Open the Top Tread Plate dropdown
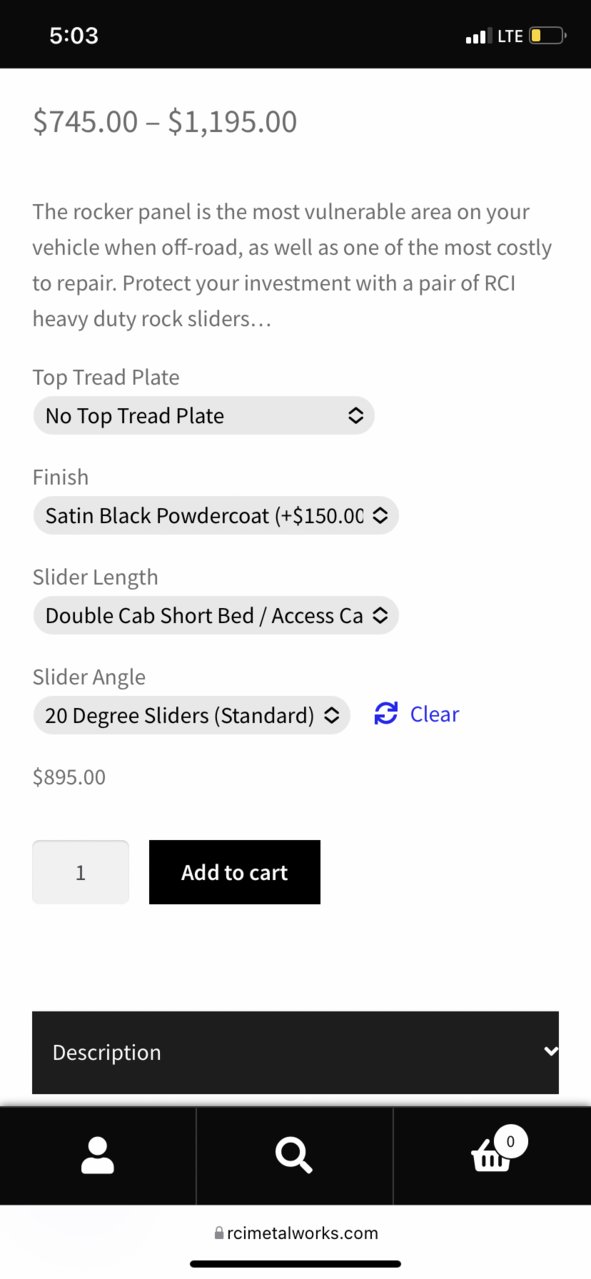The height and width of the screenshot is (1279, 591). pyautogui.click(x=204, y=415)
